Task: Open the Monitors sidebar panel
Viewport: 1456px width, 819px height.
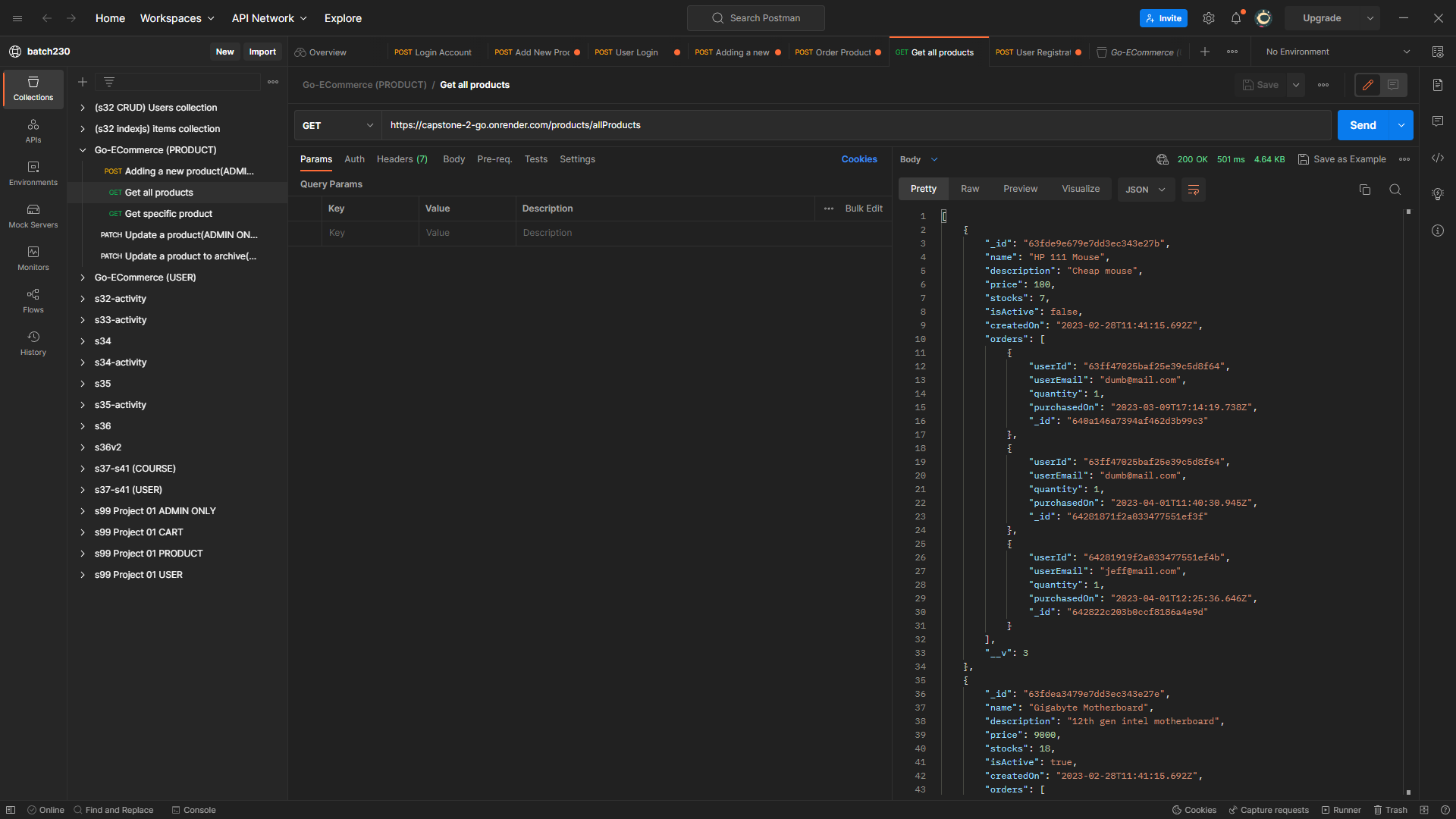Action: click(33, 259)
